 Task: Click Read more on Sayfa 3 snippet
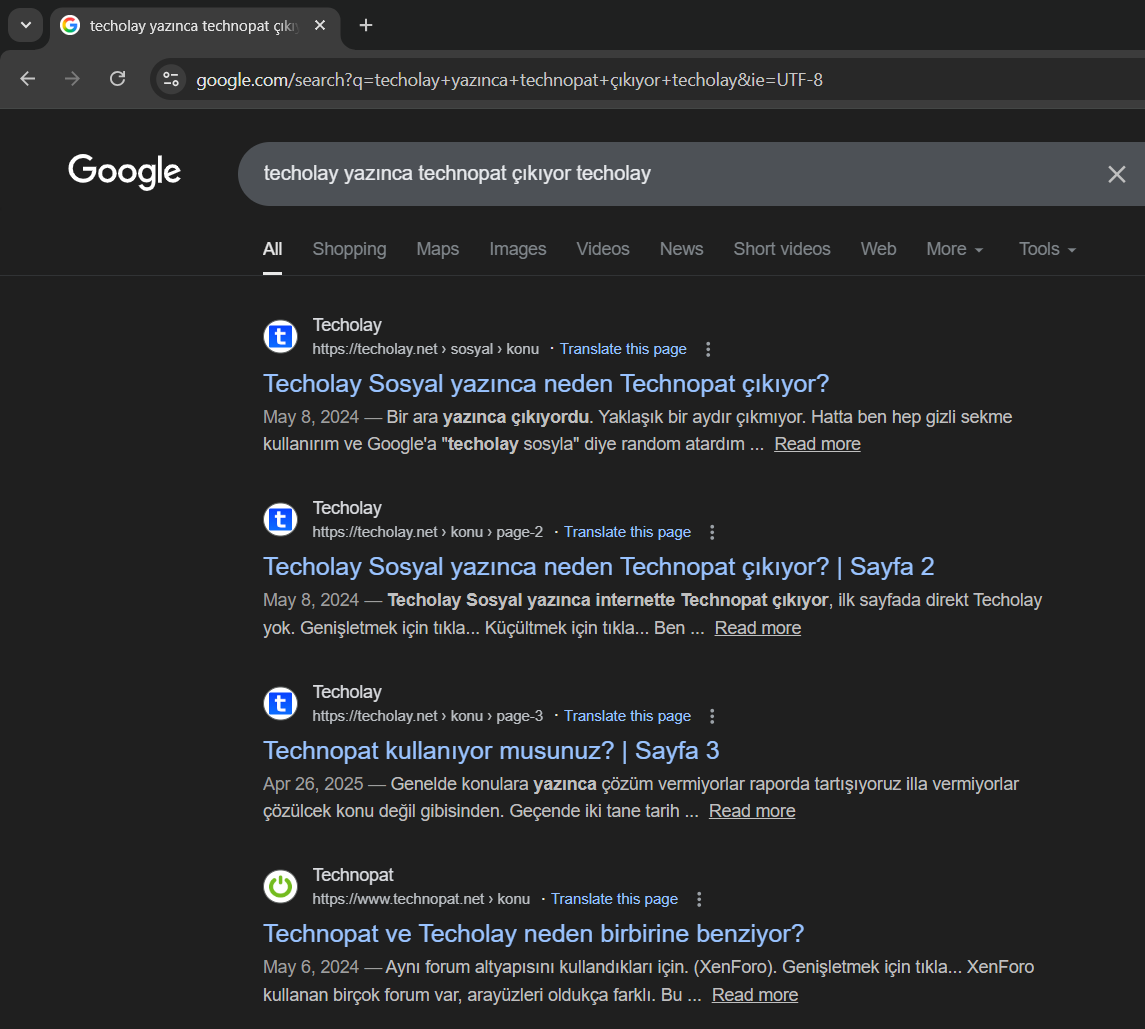[x=751, y=811]
